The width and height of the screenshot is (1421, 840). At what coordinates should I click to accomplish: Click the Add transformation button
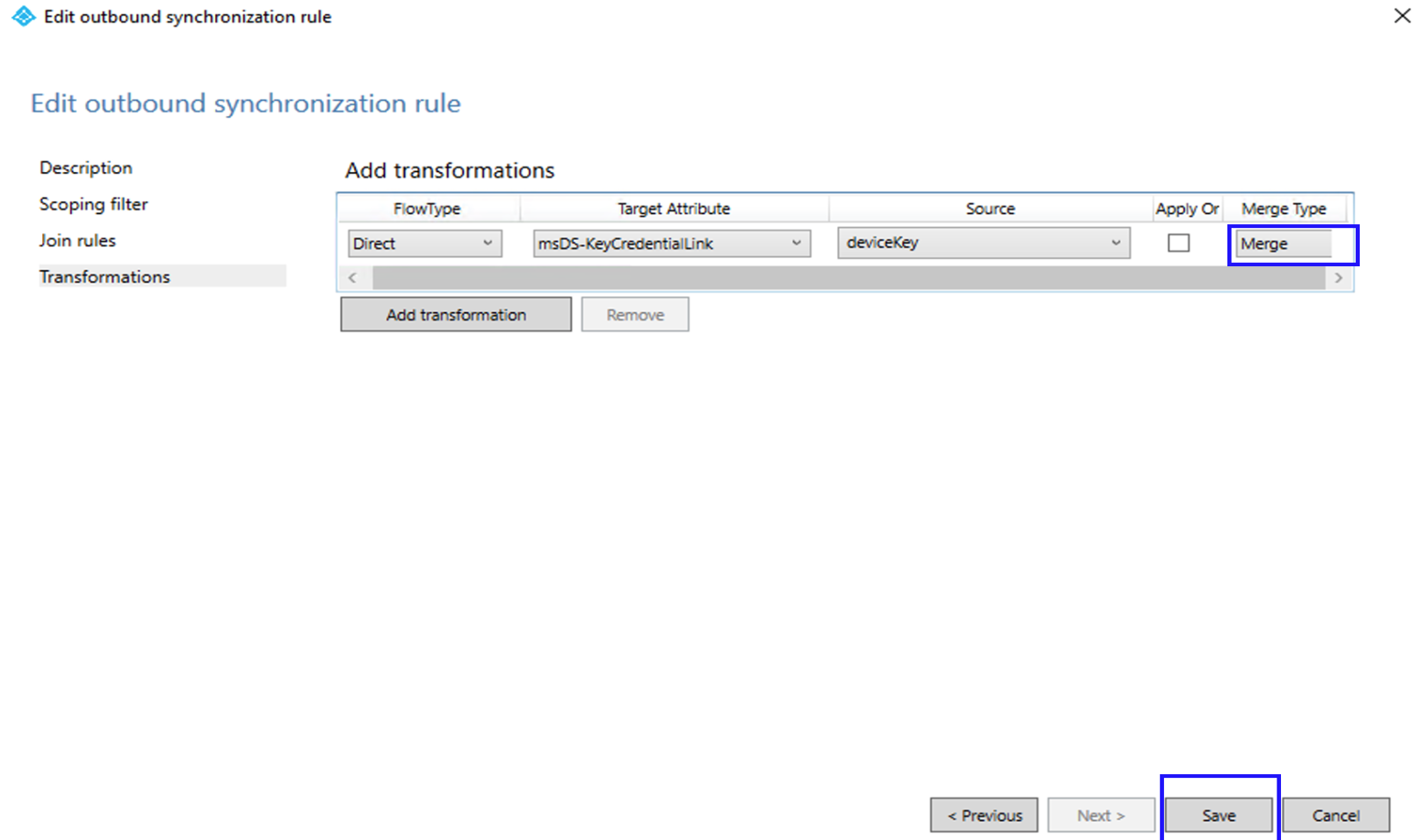tap(455, 314)
